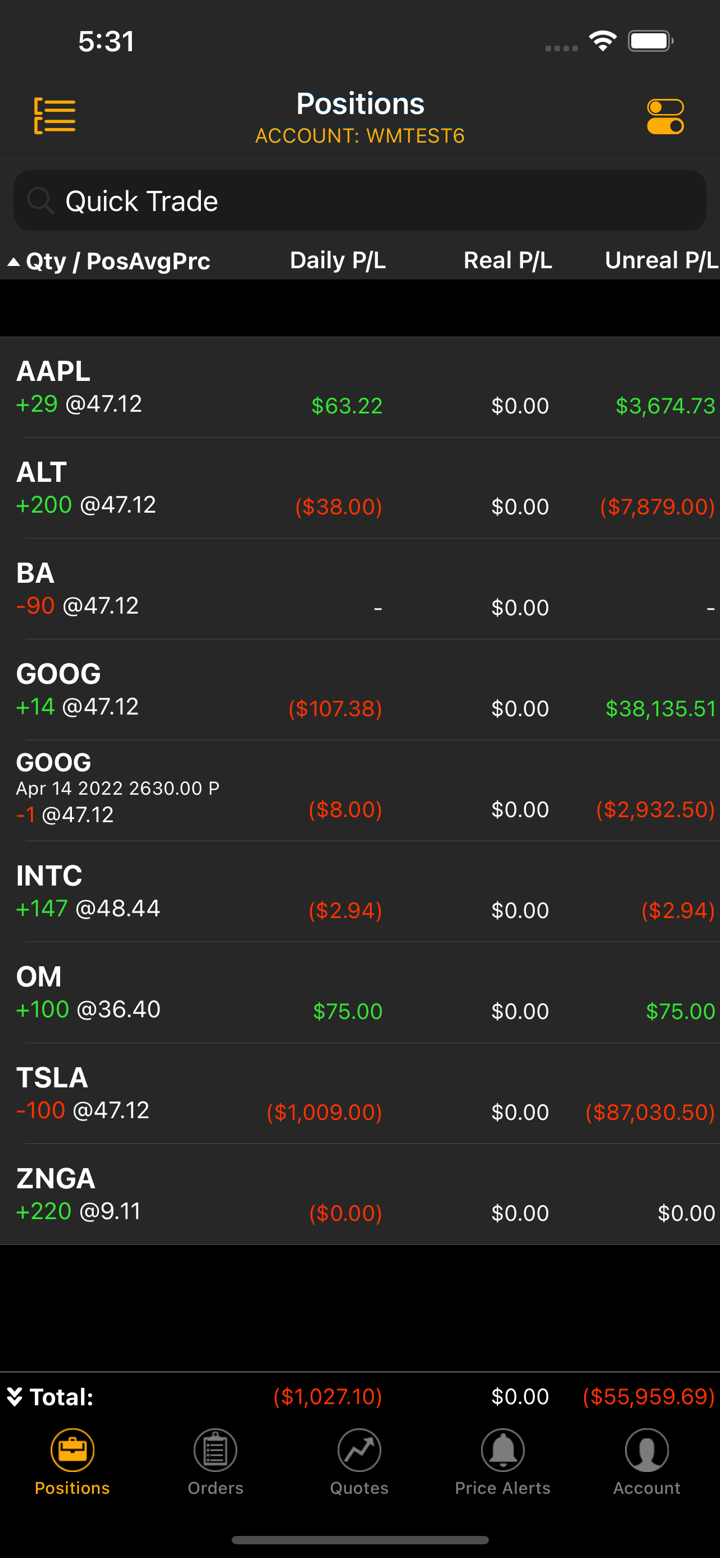Viewport: 720px width, 1558px height.
Task: Select the TSLA position row
Action: pyautogui.click(x=360, y=1094)
